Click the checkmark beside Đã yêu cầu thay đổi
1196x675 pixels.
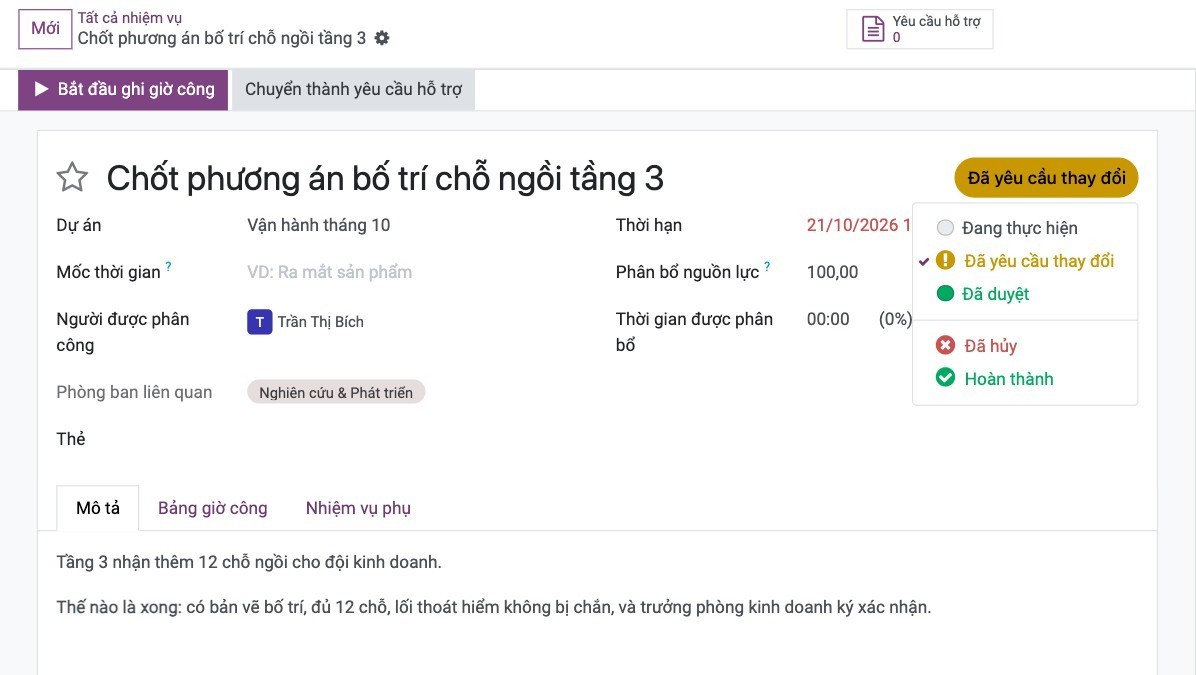point(924,262)
